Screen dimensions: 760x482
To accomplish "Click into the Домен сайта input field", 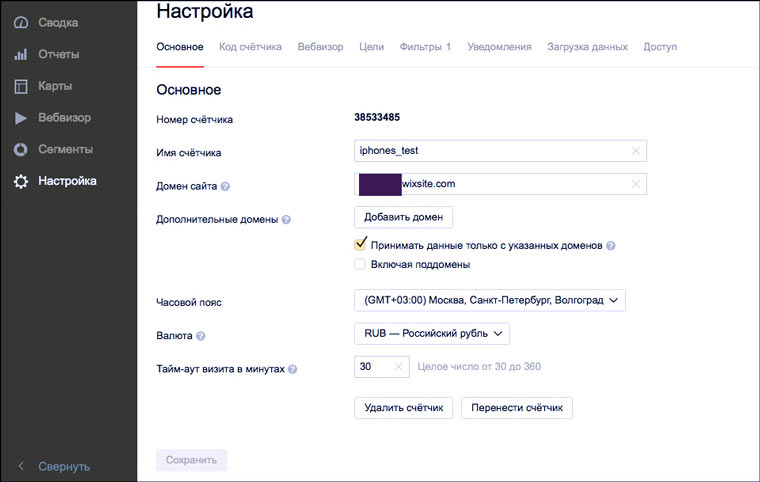I will pos(500,184).
